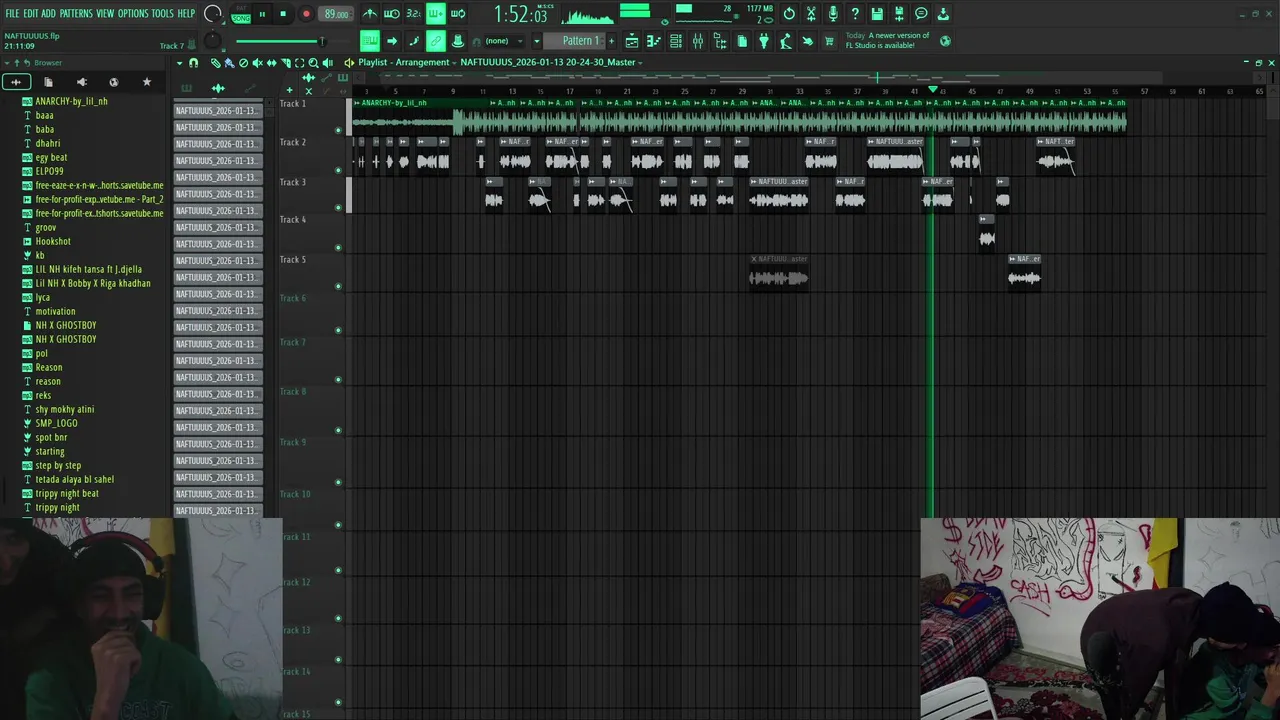Select the Draw pencil tool
The height and width of the screenshot is (720, 1280).
coord(216,62)
